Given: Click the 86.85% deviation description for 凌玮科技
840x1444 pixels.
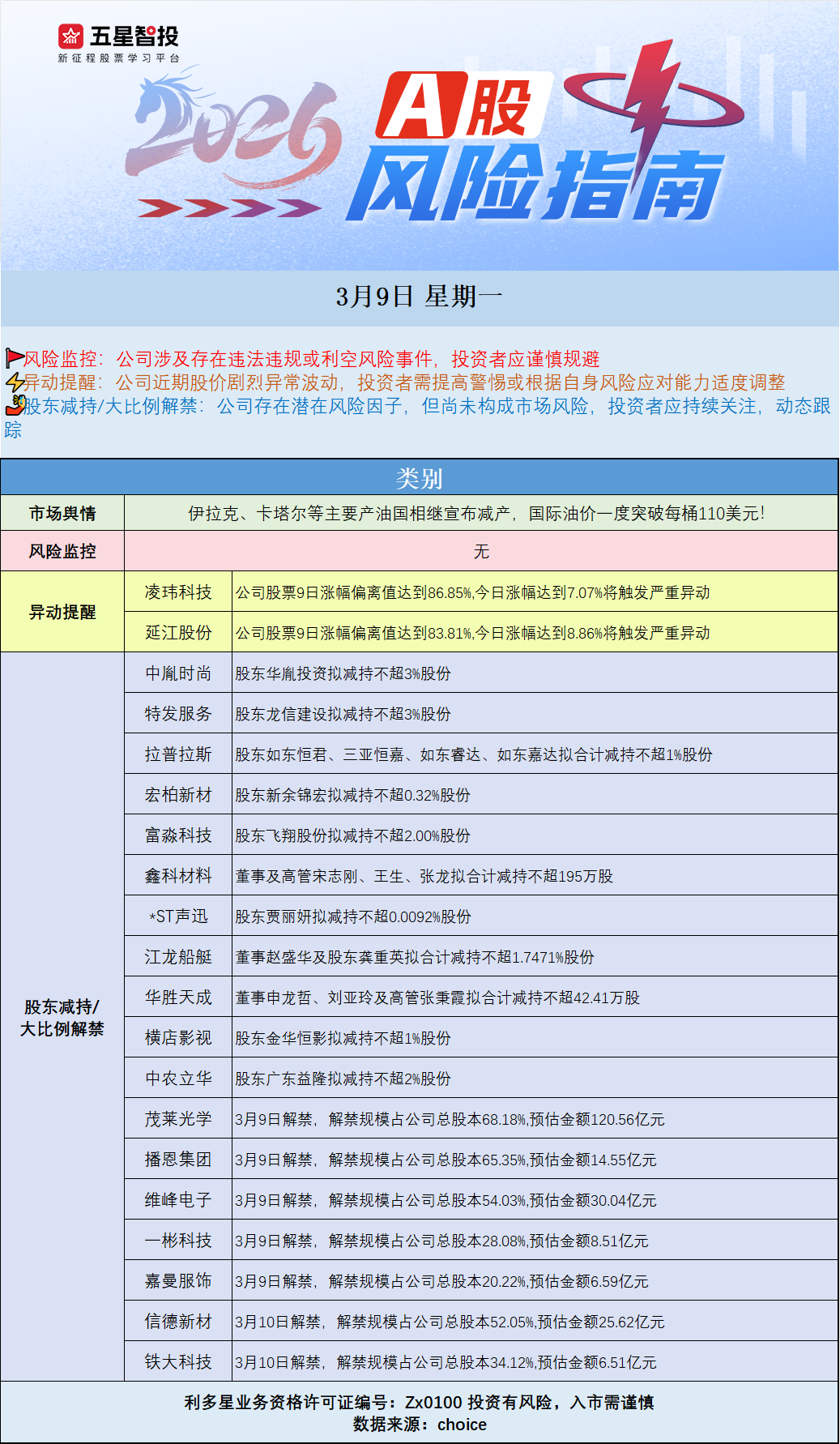Looking at the screenshot, I should tap(472, 592).
